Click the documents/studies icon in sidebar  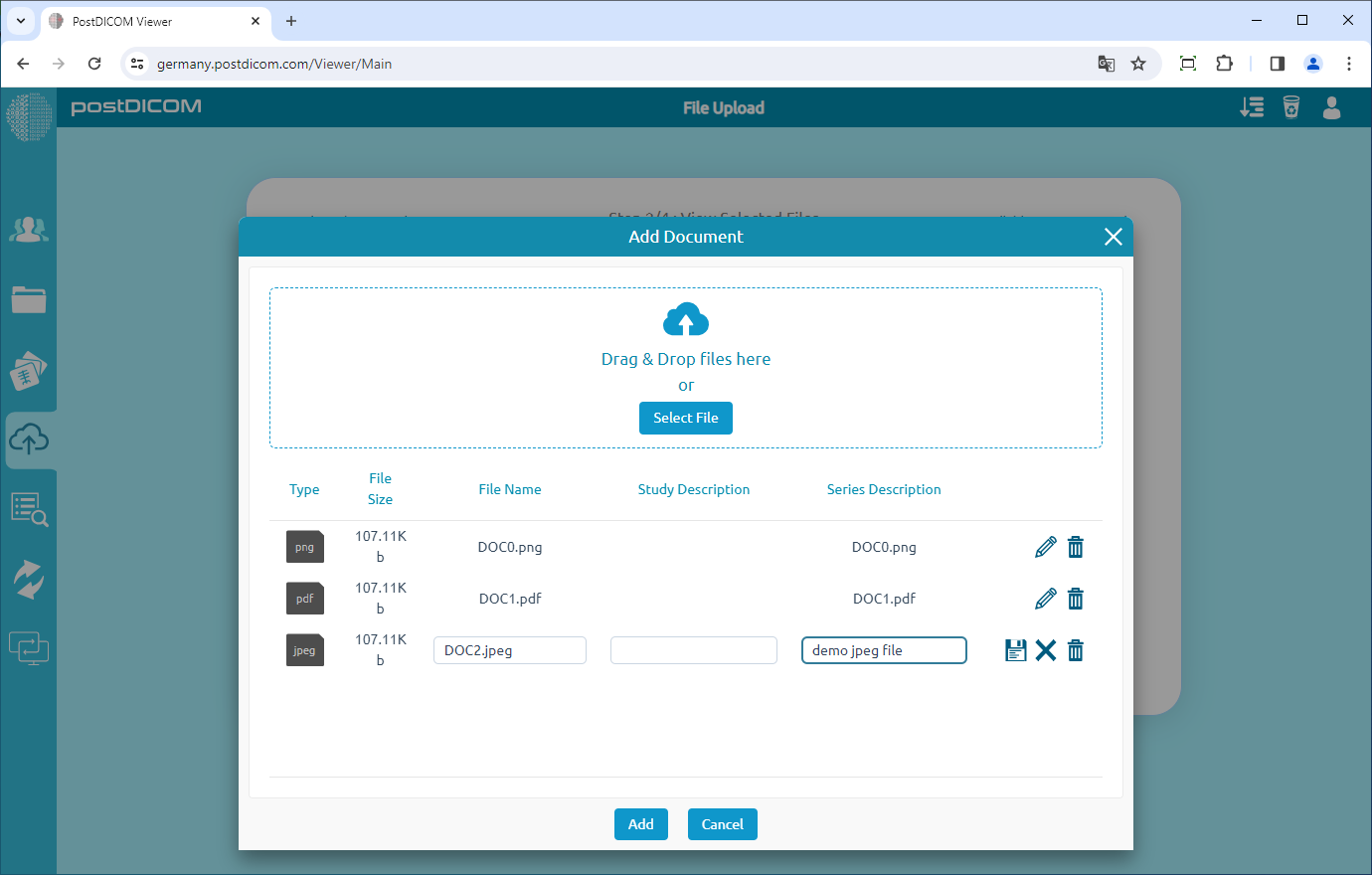(29, 371)
